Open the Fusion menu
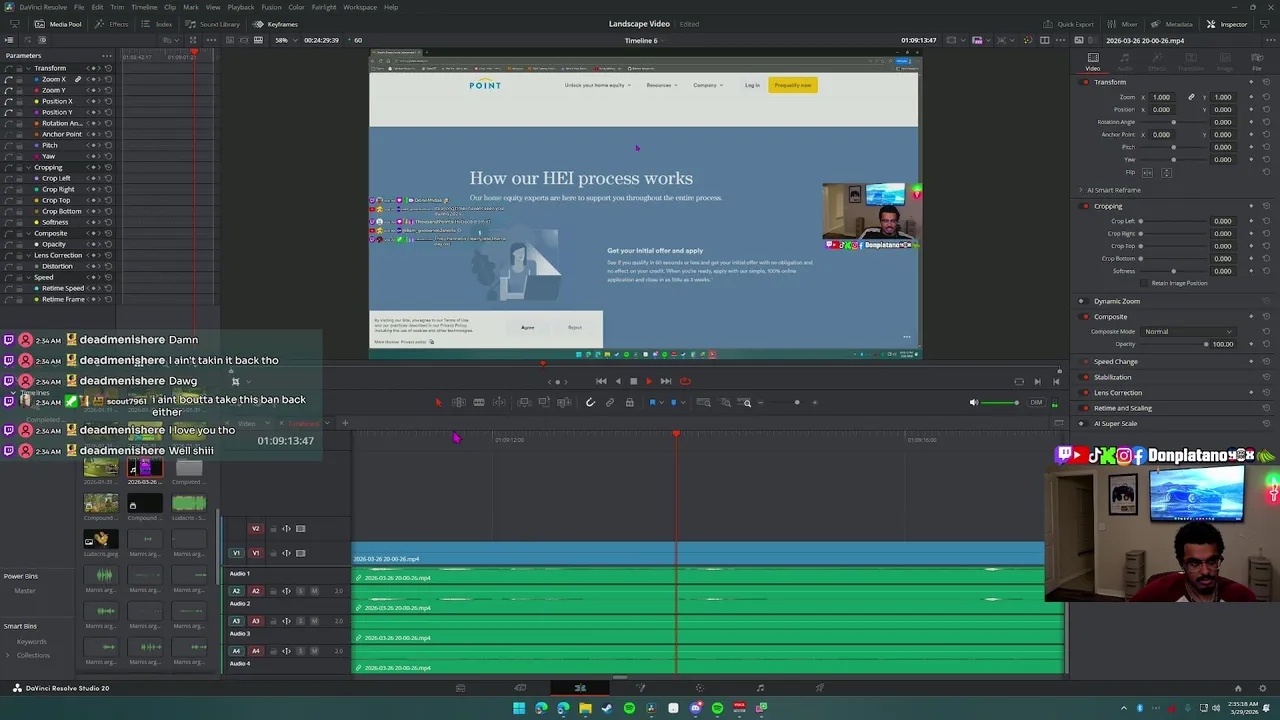Image resolution: width=1280 pixels, height=720 pixels. 271,7
